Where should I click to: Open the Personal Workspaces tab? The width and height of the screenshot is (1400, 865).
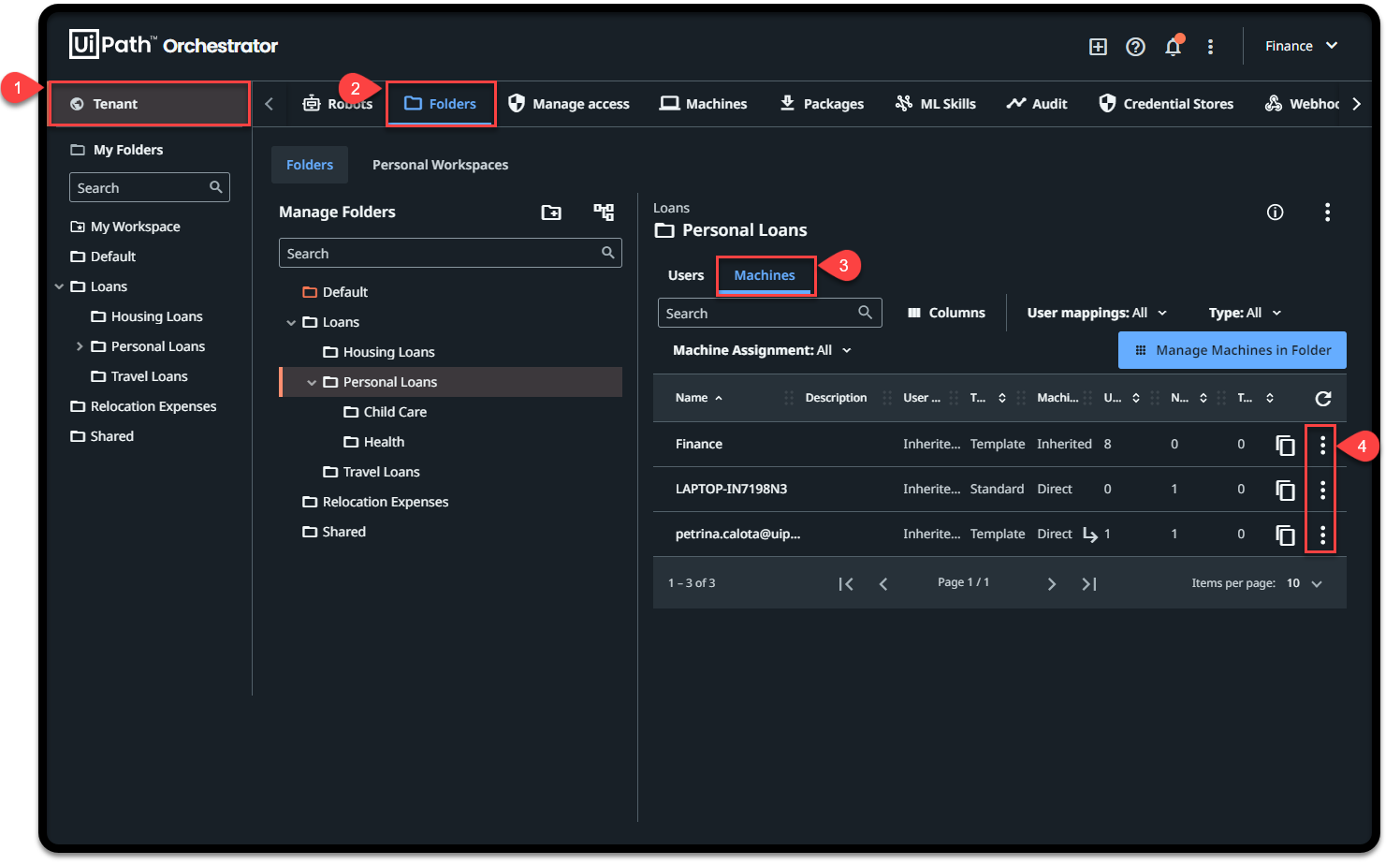click(440, 165)
